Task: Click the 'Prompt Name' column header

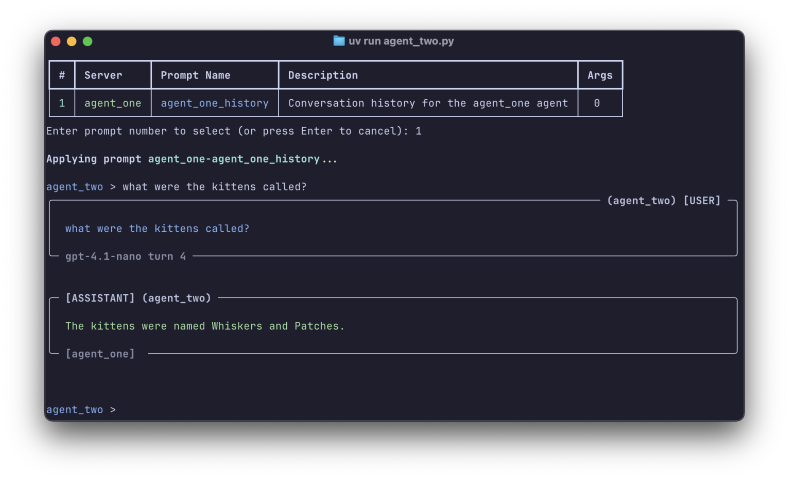Action: 195,75
